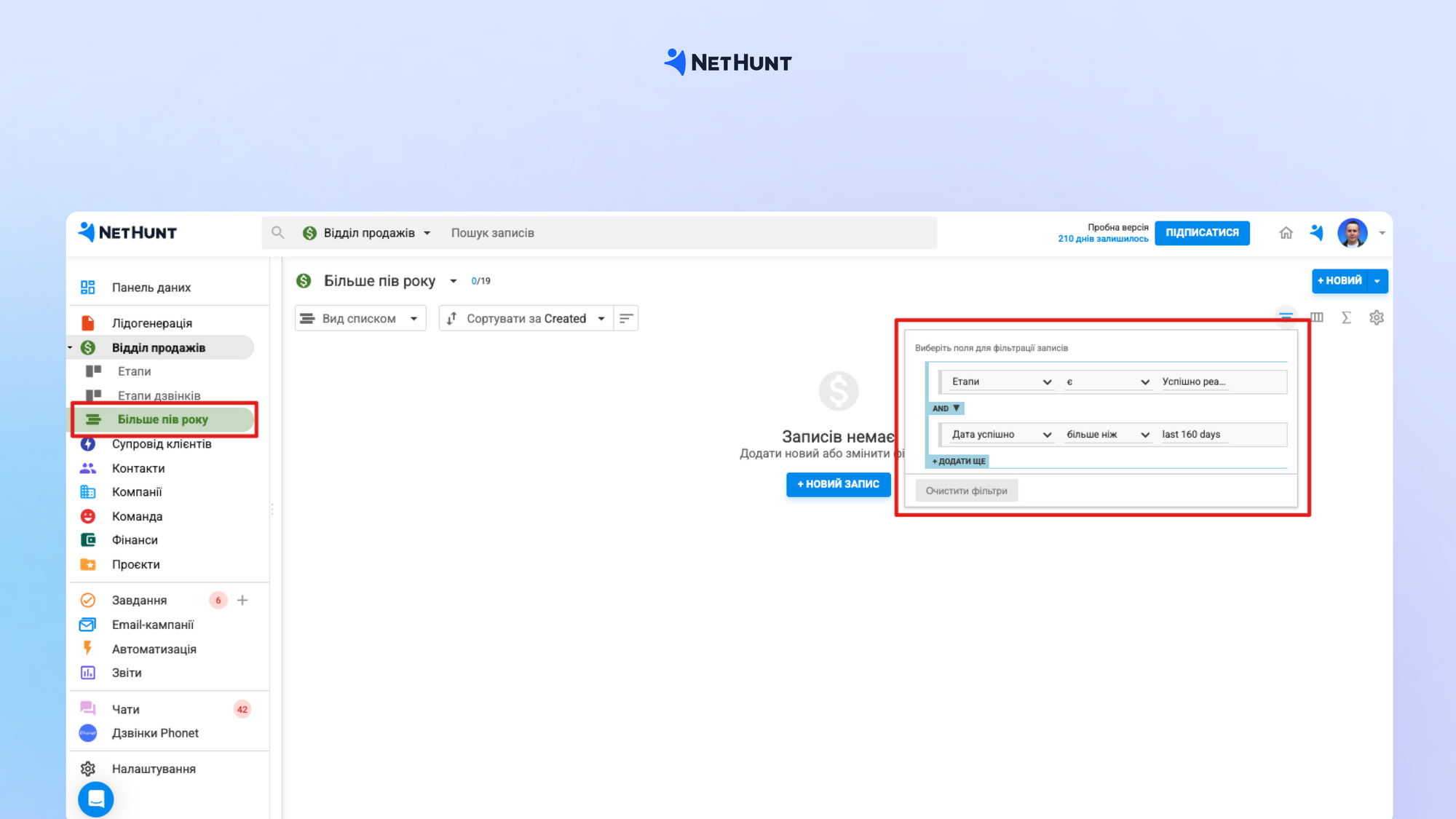The width and height of the screenshot is (1456, 819).
Task: Click the NetHunt bird icon in header
Action: [x=1316, y=233]
